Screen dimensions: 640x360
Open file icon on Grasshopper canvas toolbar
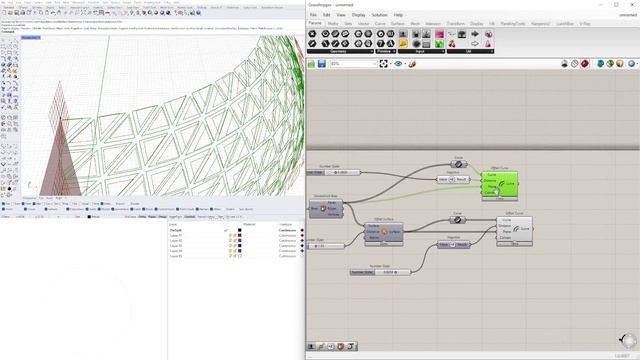[x=311, y=64]
